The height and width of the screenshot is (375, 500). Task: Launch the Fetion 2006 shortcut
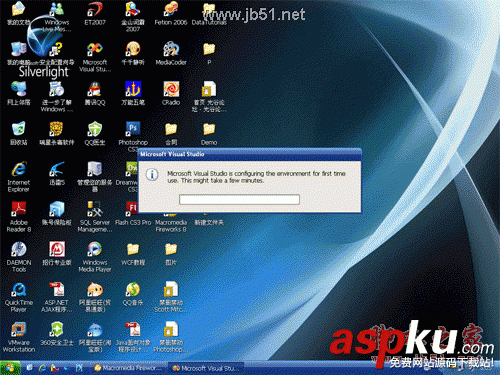click(171, 9)
